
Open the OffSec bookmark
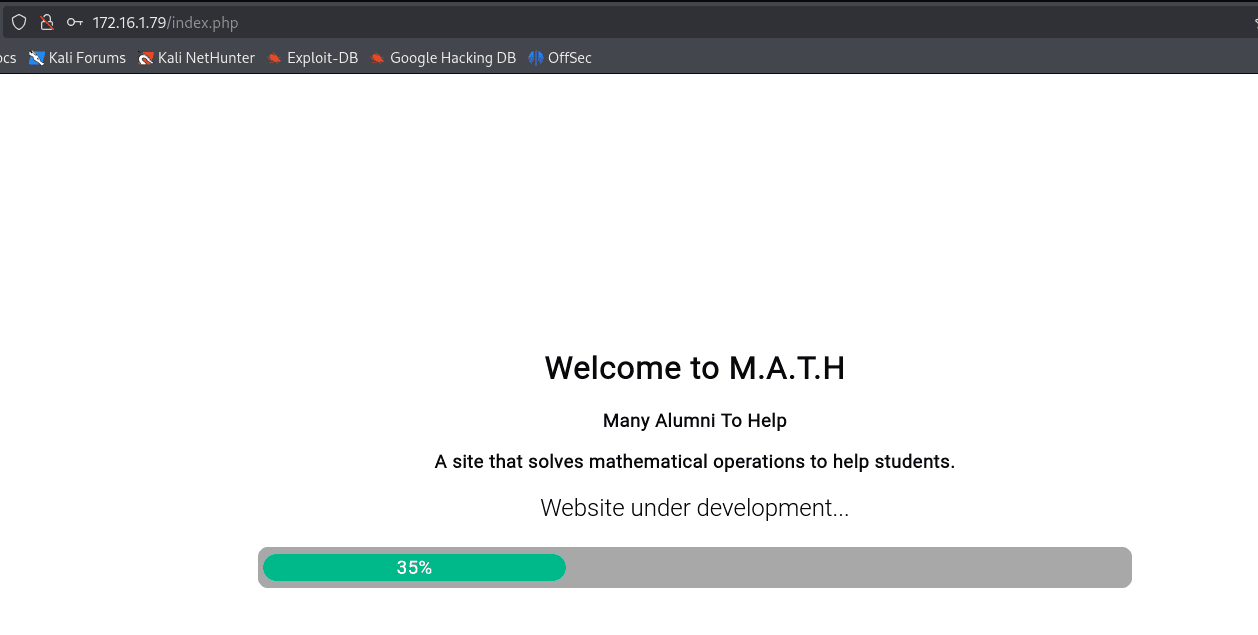point(560,58)
